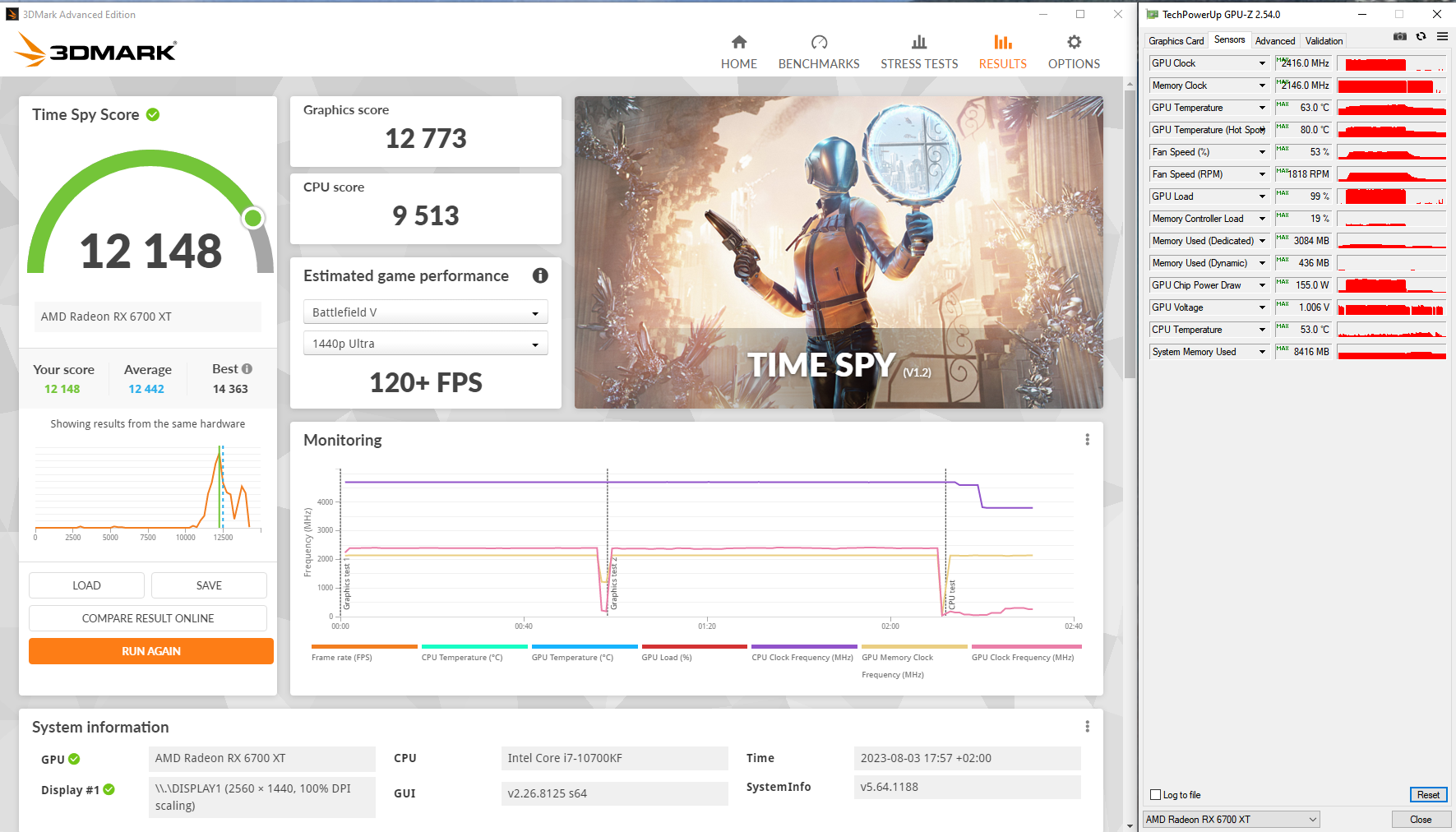Image resolution: width=1456 pixels, height=832 pixels.
Task: Expand the System Memory Used sensor dropdown
Action: point(1262,352)
